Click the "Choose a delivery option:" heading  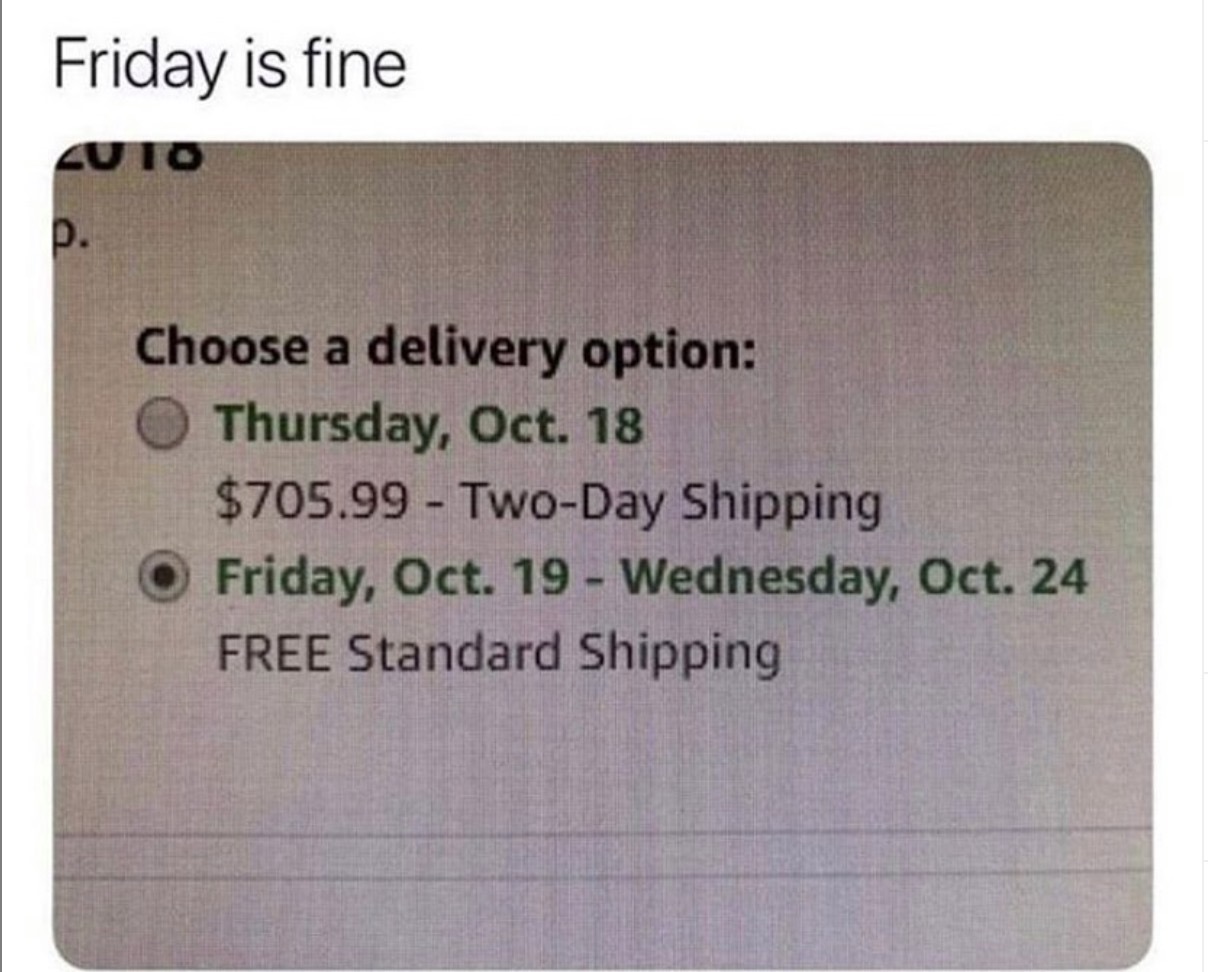point(446,348)
